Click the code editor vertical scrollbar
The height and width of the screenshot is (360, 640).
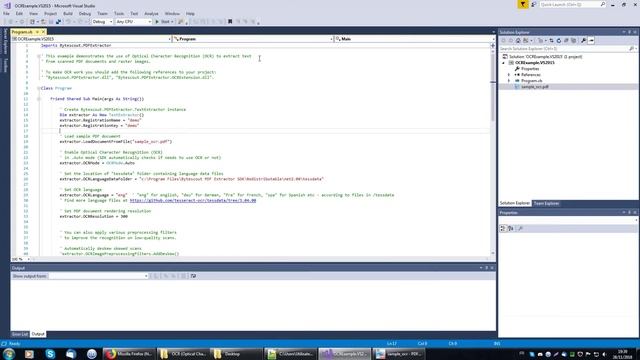(x=493, y=151)
